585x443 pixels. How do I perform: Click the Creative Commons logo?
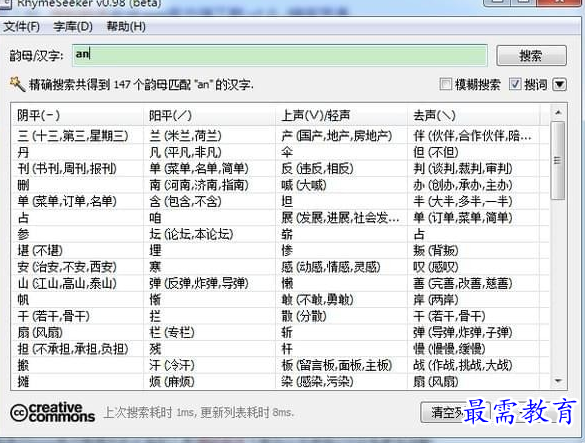pyautogui.click(x=52, y=412)
